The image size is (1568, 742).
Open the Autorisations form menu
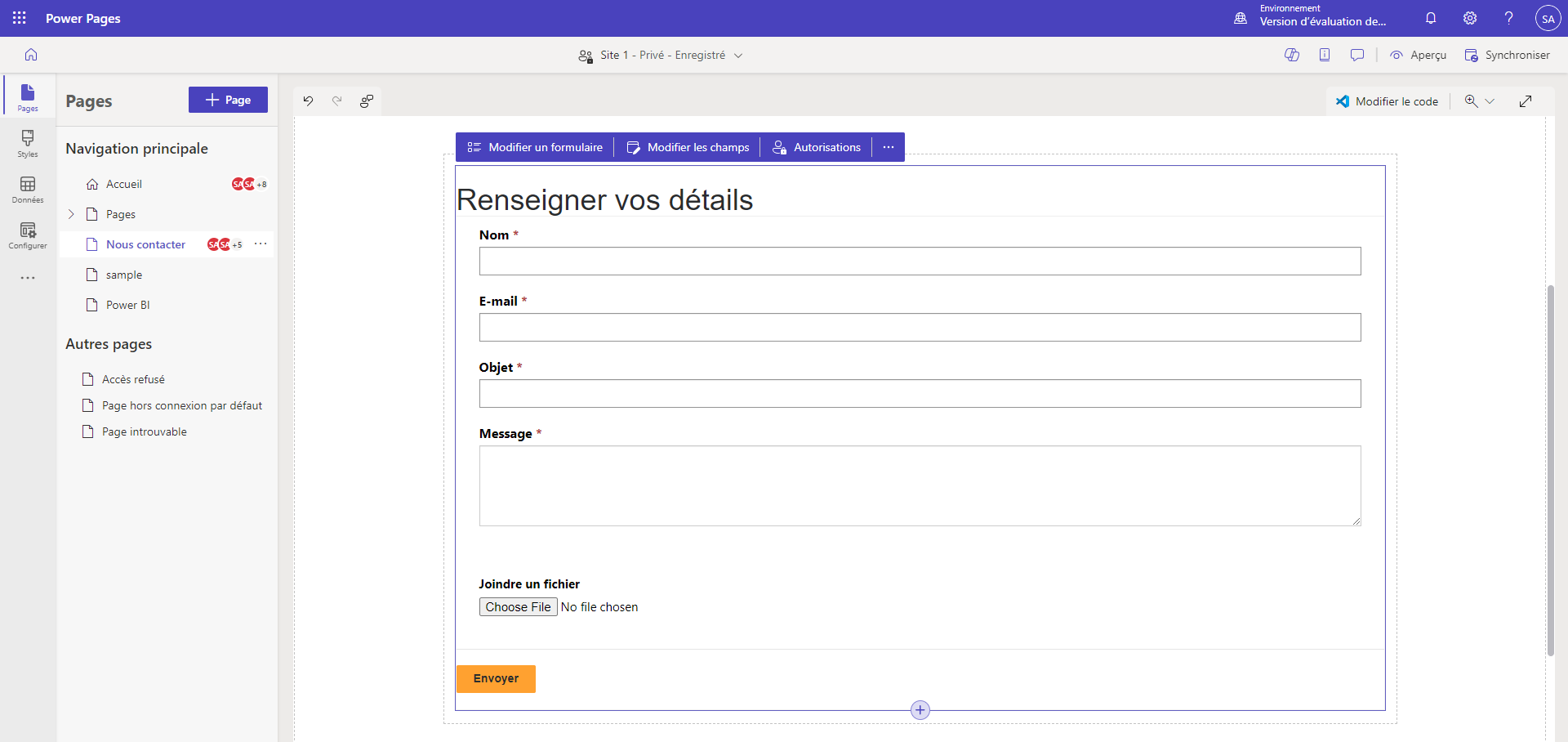(x=817, y=147)
